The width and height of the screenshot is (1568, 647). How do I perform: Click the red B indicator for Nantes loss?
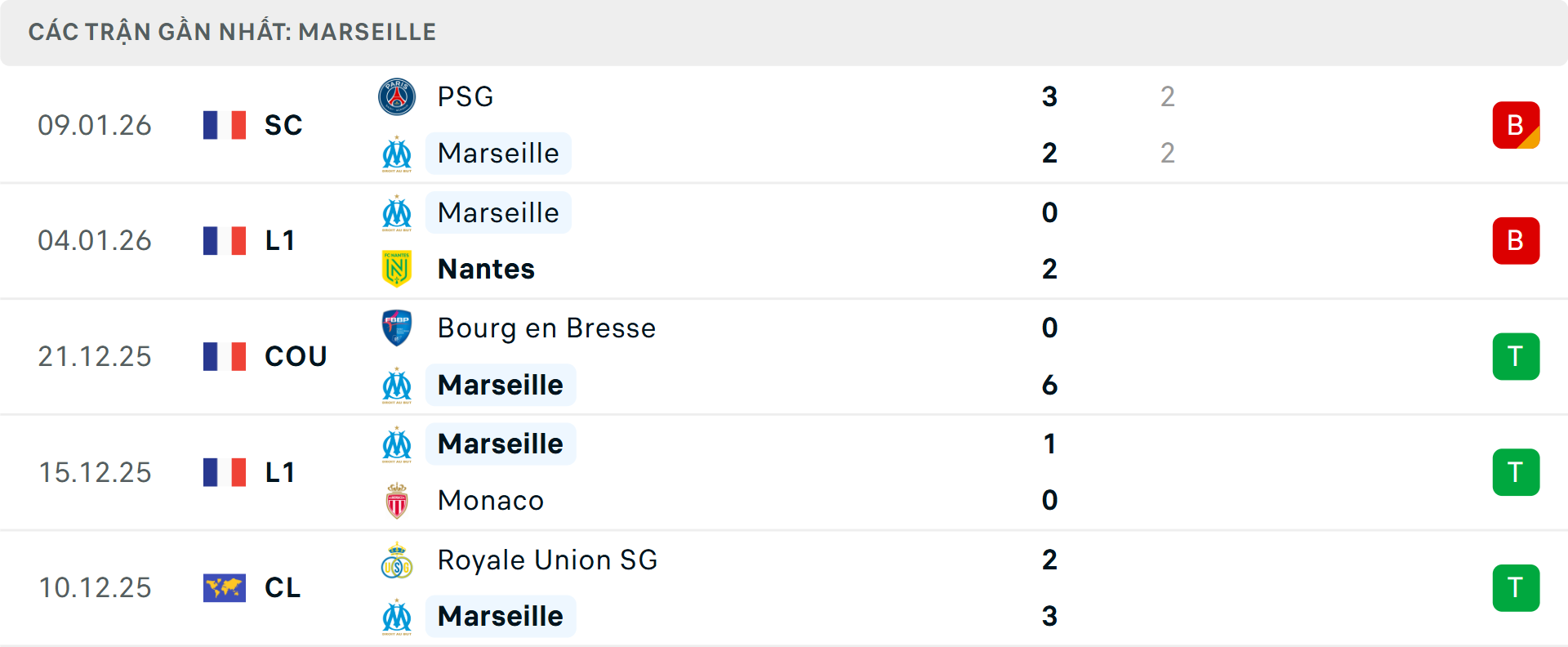coord(1517,240)
